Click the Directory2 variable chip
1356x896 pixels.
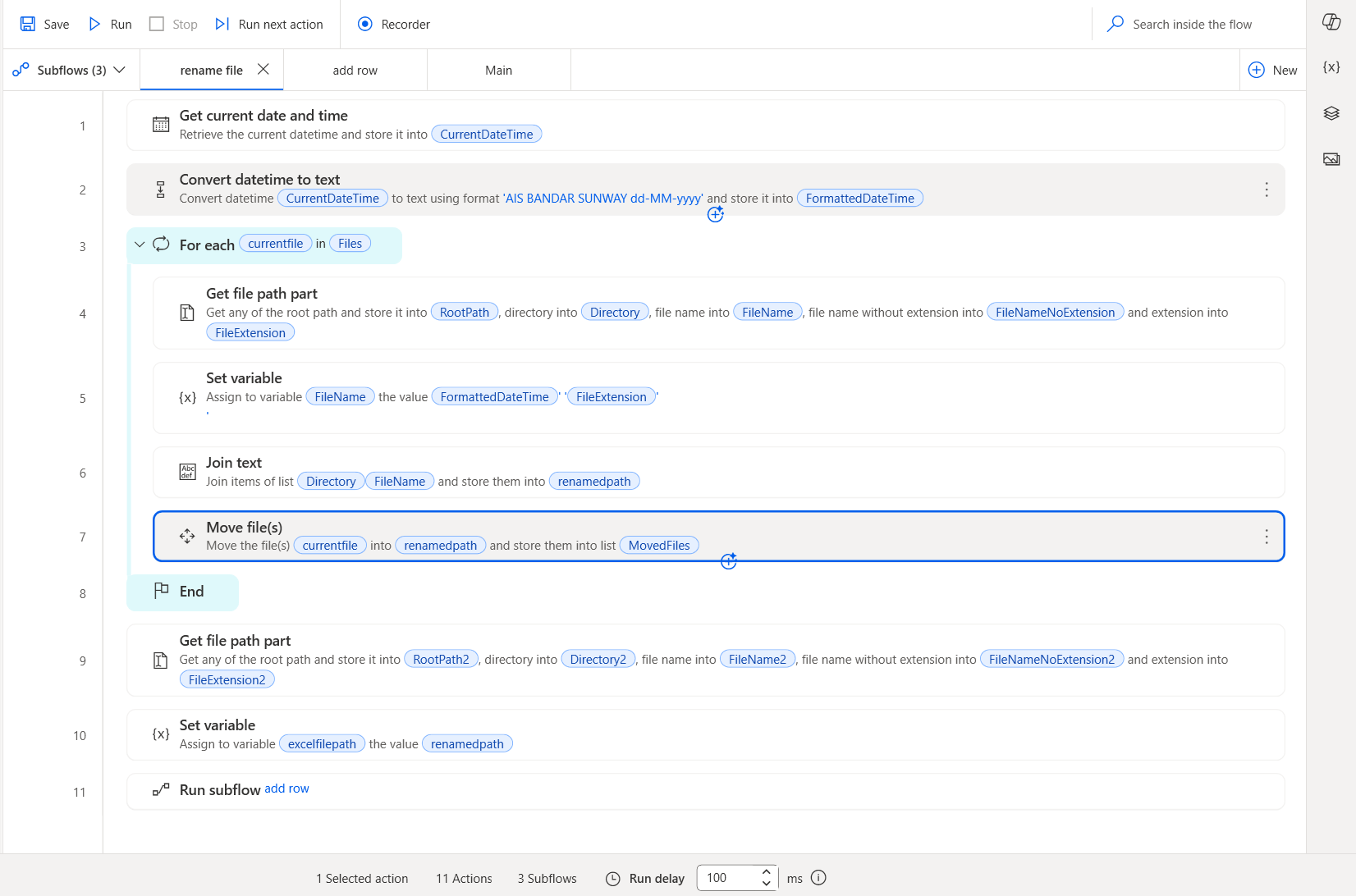(x=598, y=660)
